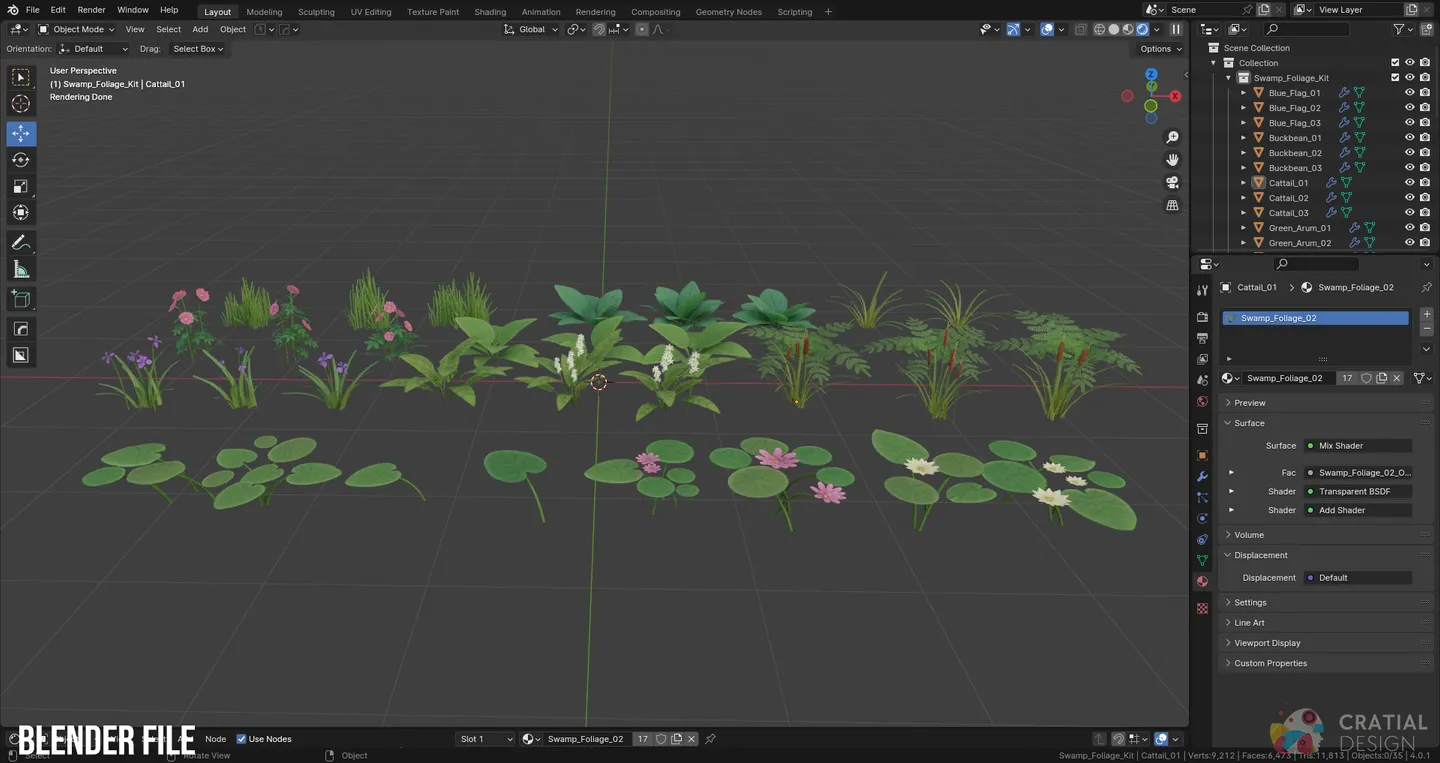The width and height of the screenshot is (1440, 763).
Task: Open the Physics properties tab
Action: 1202,518
